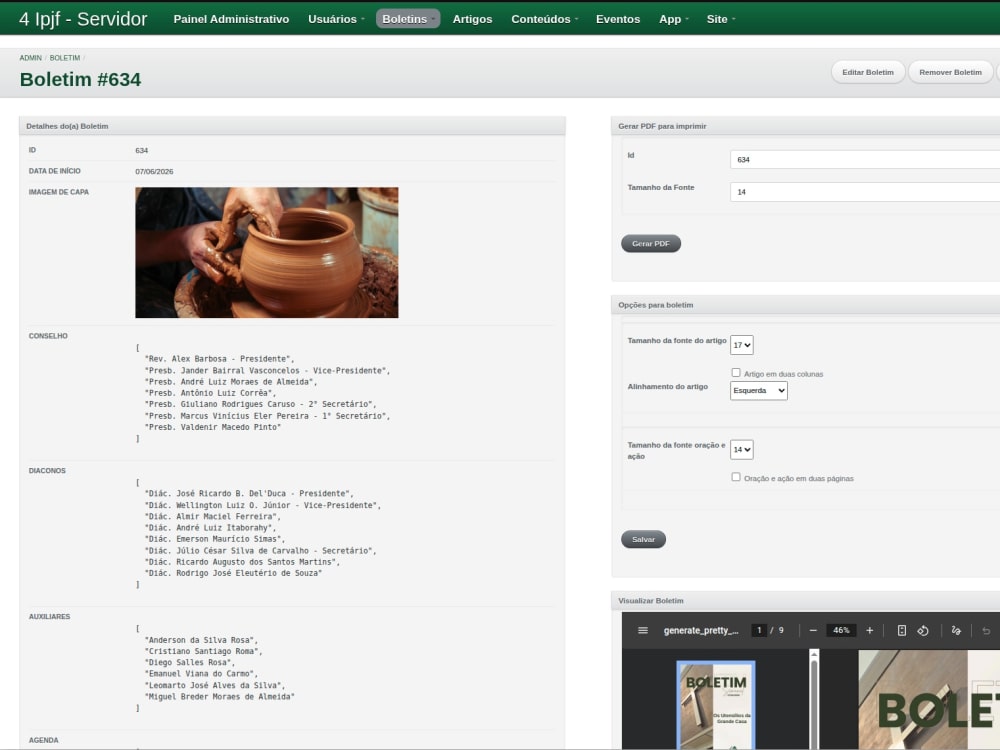Click "Miguel Breder Moraes de Almeida" line
This screenshot has width=1000, height=750.
coord(219,697)
